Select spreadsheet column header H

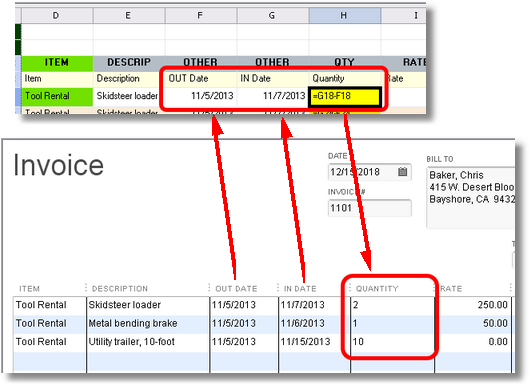(344, 16)
